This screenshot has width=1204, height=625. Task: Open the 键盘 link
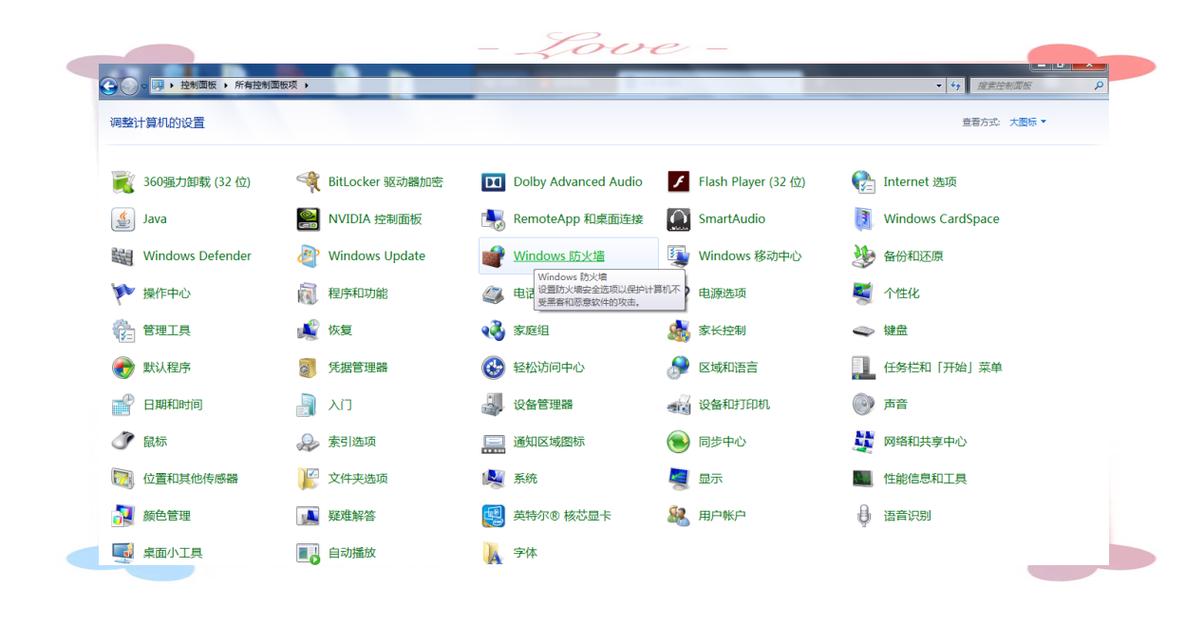(895, 330)
